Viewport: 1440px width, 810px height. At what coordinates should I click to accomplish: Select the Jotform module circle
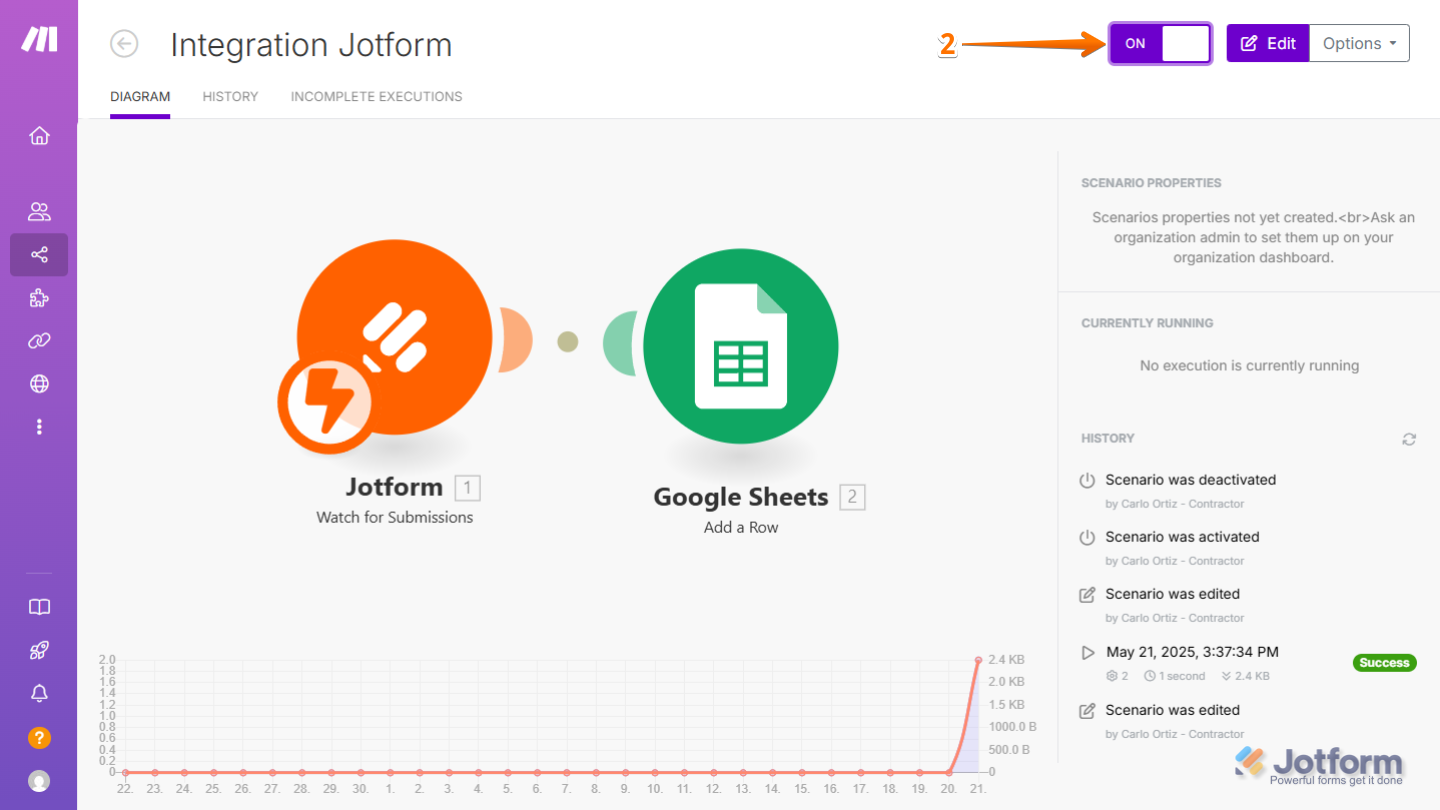click(394, 337)
